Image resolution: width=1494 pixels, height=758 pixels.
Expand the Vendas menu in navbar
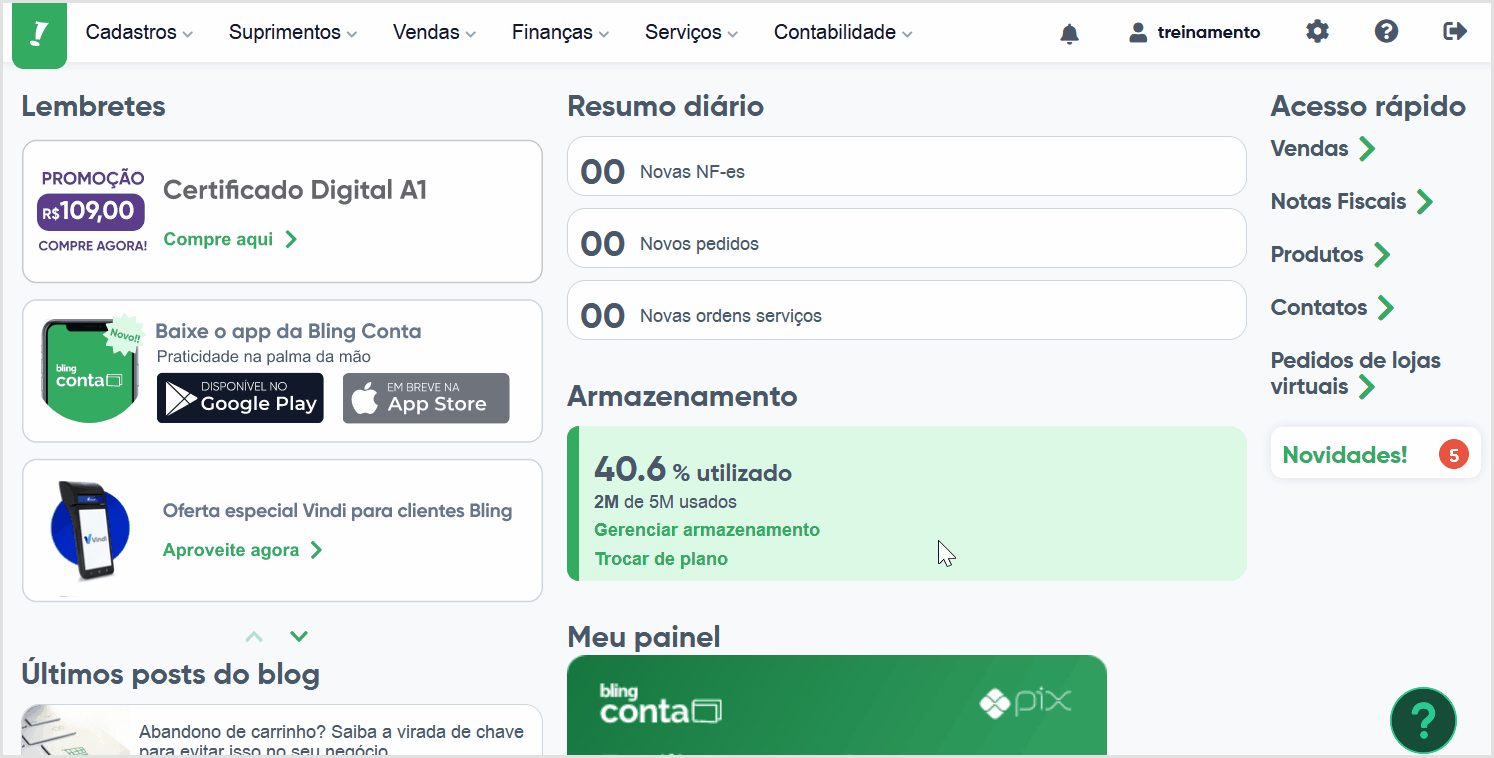[x=434, y=32]
